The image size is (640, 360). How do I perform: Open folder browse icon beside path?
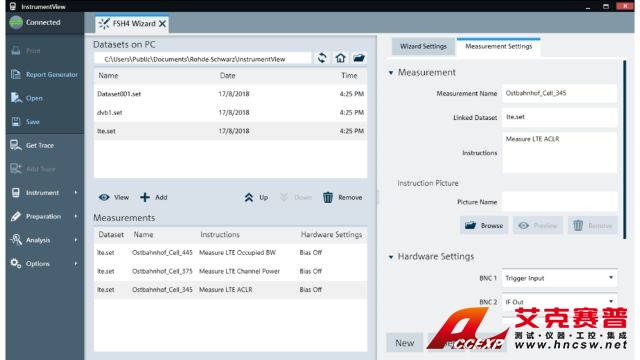[x=359, y=58]
